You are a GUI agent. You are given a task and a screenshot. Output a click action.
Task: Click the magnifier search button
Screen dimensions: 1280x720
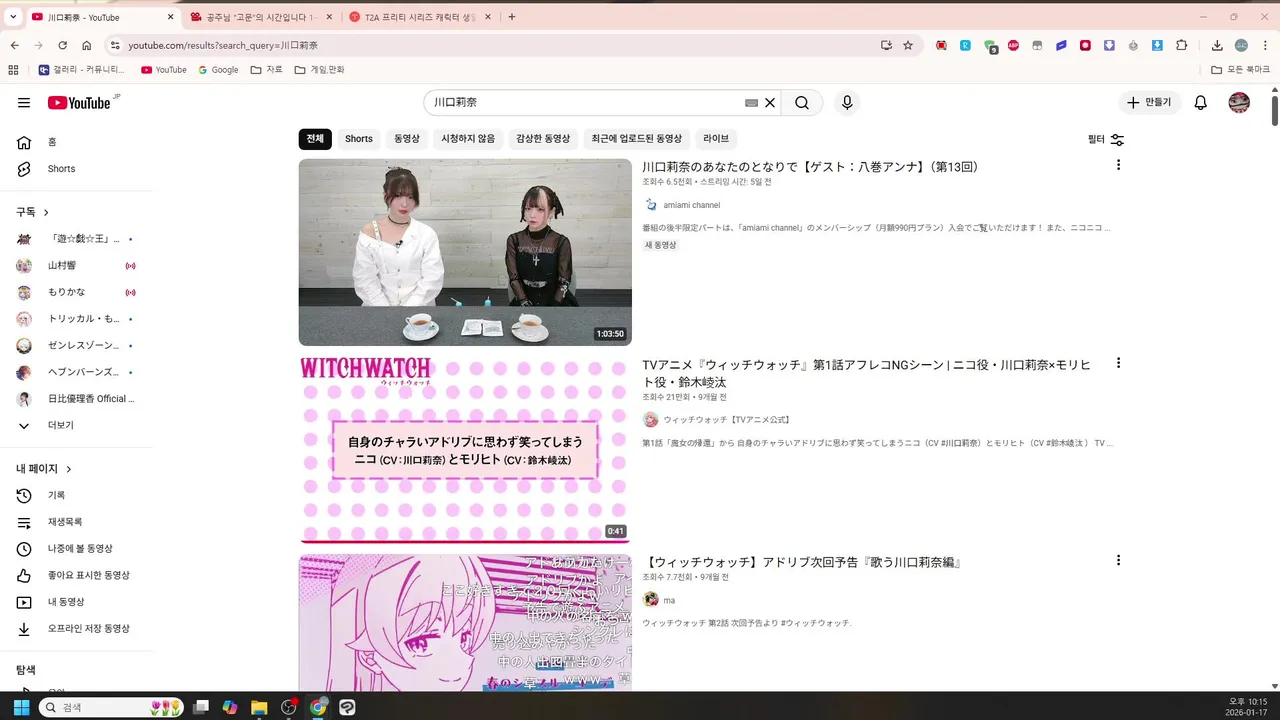[802, 103]
